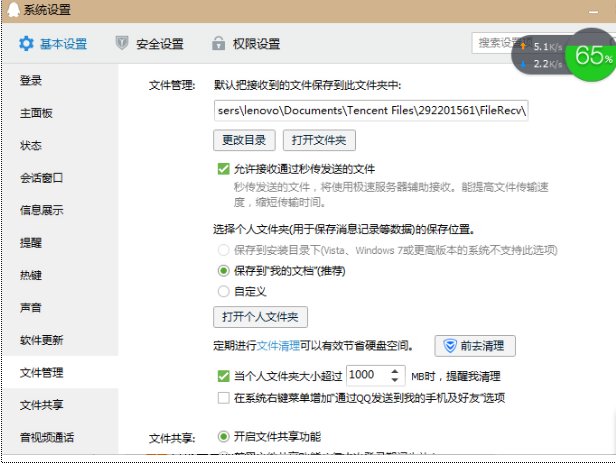Select 声音 in the sidebar
This screenshot has height=465, width=616.
62,308
